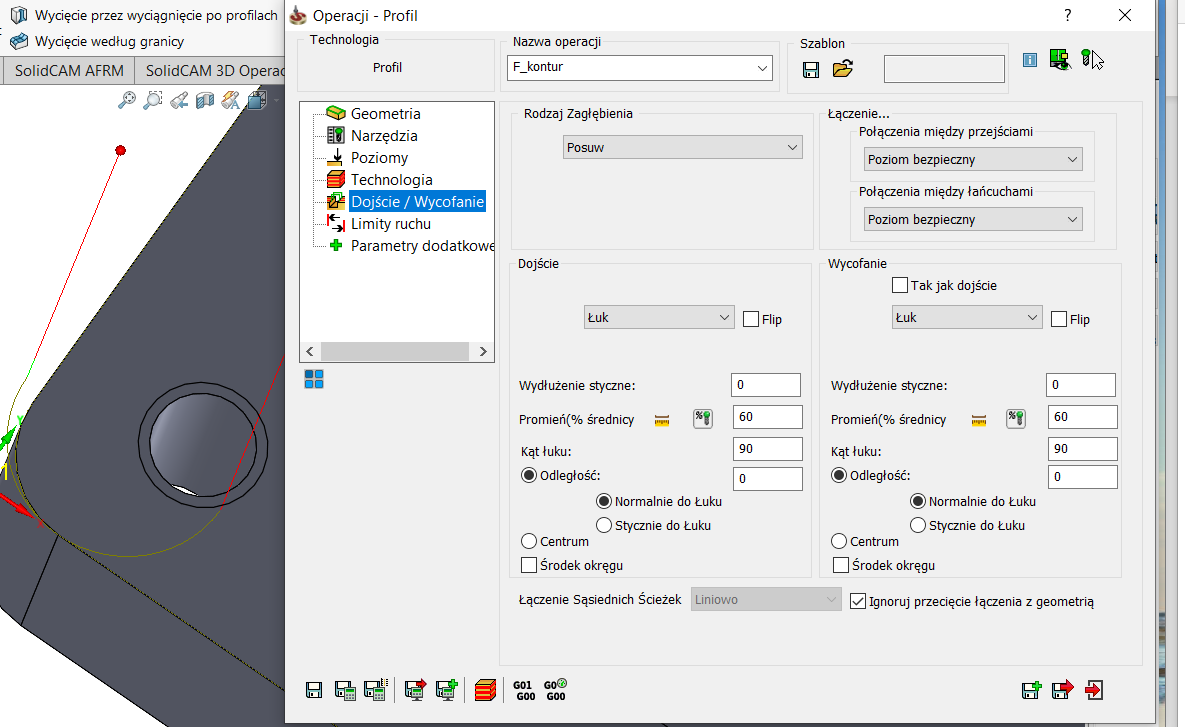Save the template using the Szablon floppy icon
This screenshot has height=727, width=1185.
[x=811, y=70]
